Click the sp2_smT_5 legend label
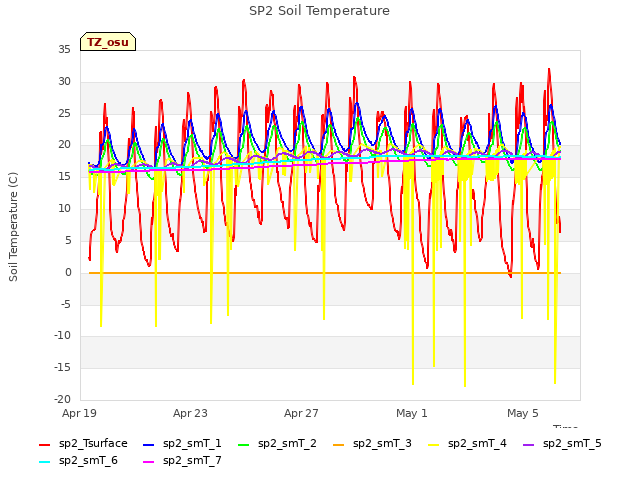Screen dimensions: 640x480 point(572,443)
